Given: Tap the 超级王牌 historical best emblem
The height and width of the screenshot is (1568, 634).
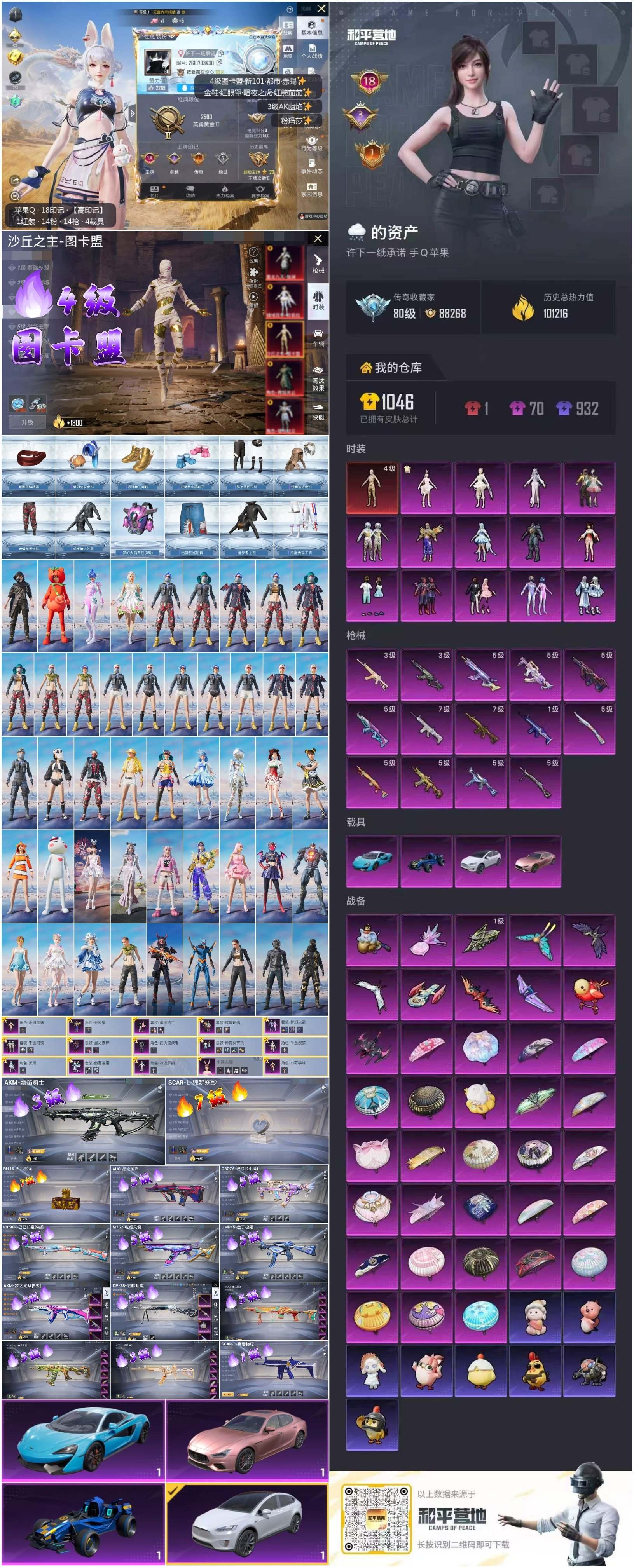Looking at the screenshot, I should (x=258, y=160).
